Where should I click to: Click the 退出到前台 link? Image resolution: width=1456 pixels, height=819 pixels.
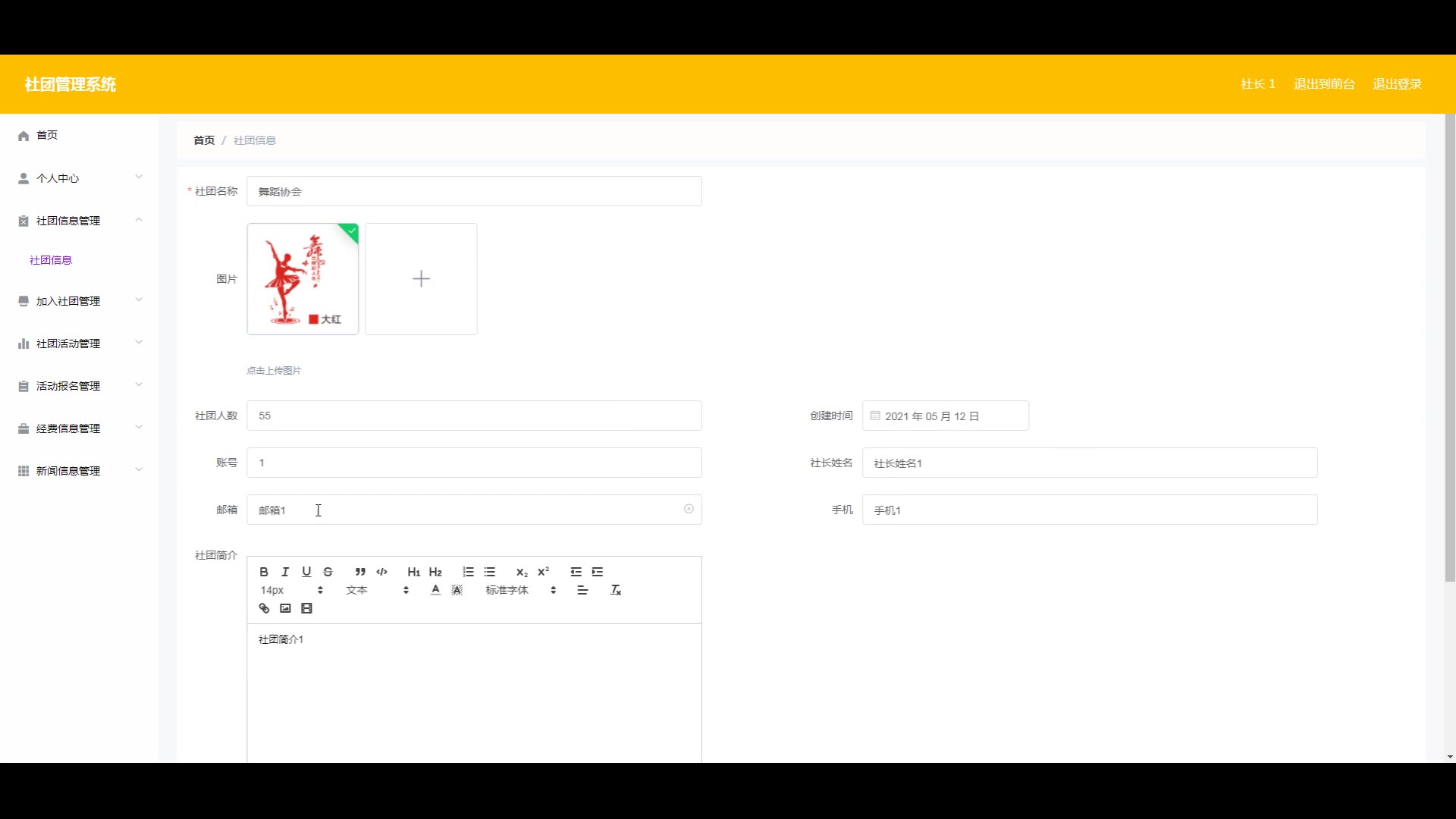coord(1324,84)
